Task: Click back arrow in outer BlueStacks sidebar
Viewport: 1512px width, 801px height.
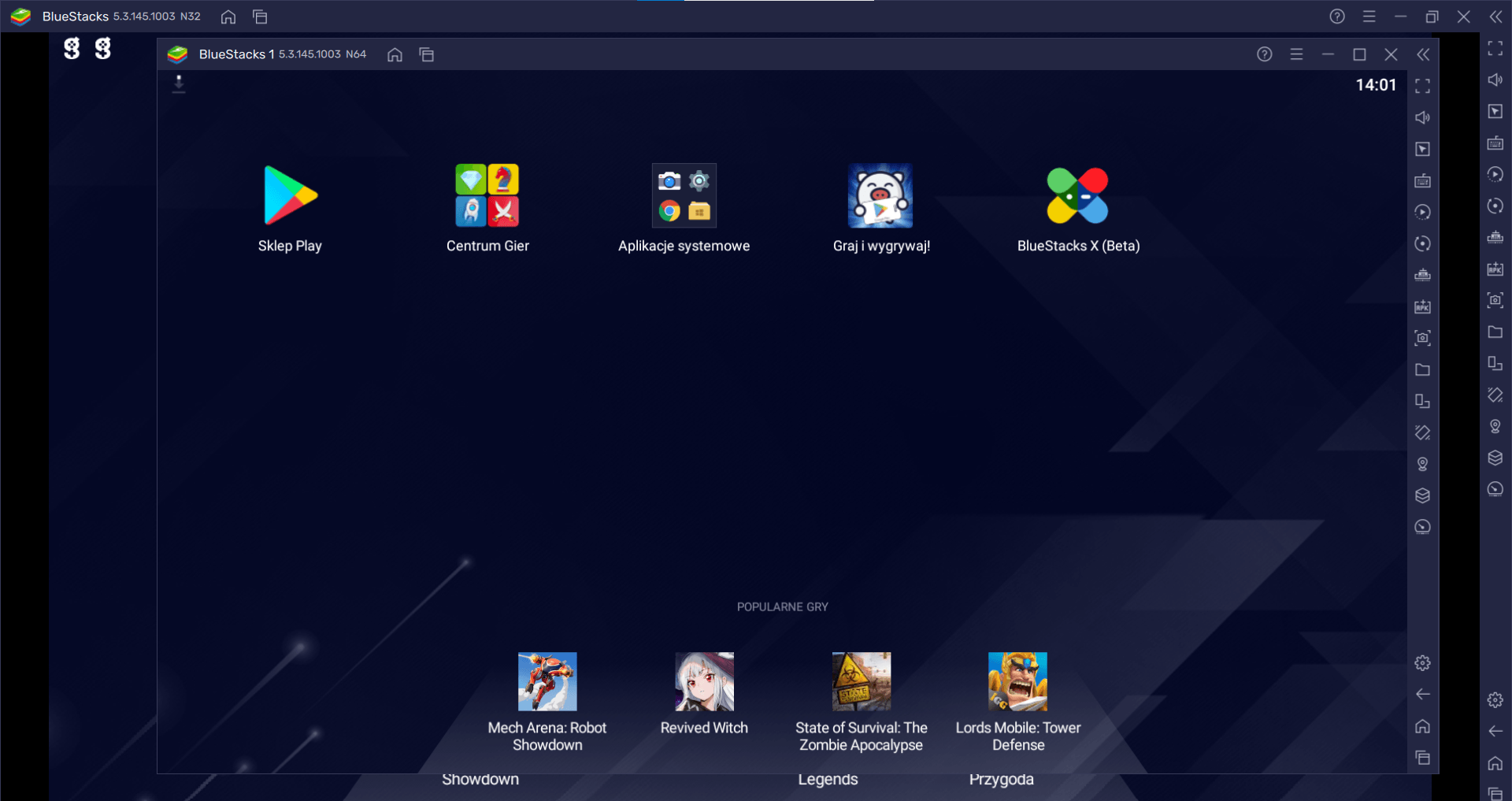Action: click(1495, 732)
